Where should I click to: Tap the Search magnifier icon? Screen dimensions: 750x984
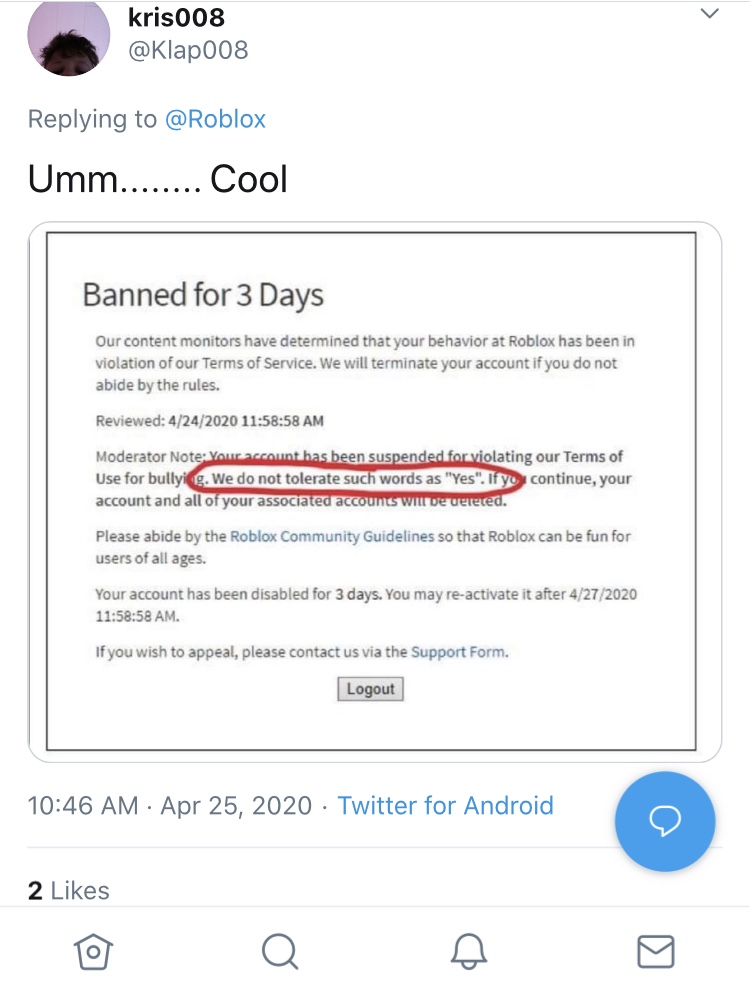279,951
